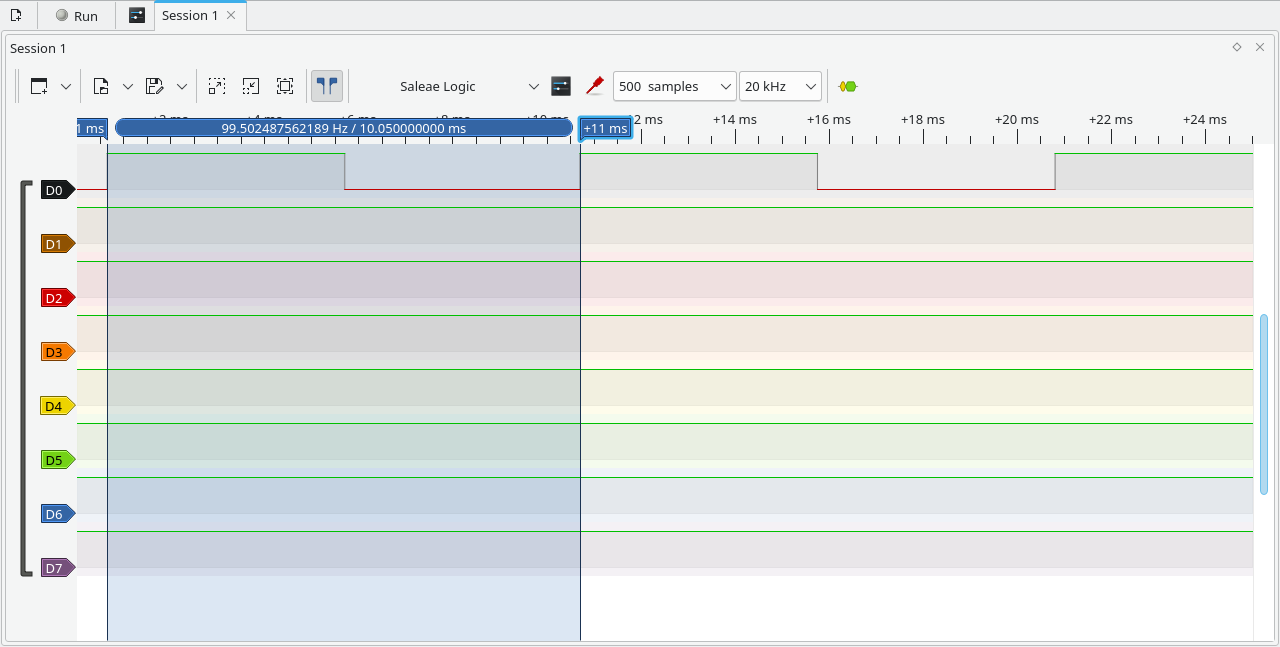Click the zoom-in toolbar icon
The width and height of the screenshot is (1280, 647).
[217, 86]
